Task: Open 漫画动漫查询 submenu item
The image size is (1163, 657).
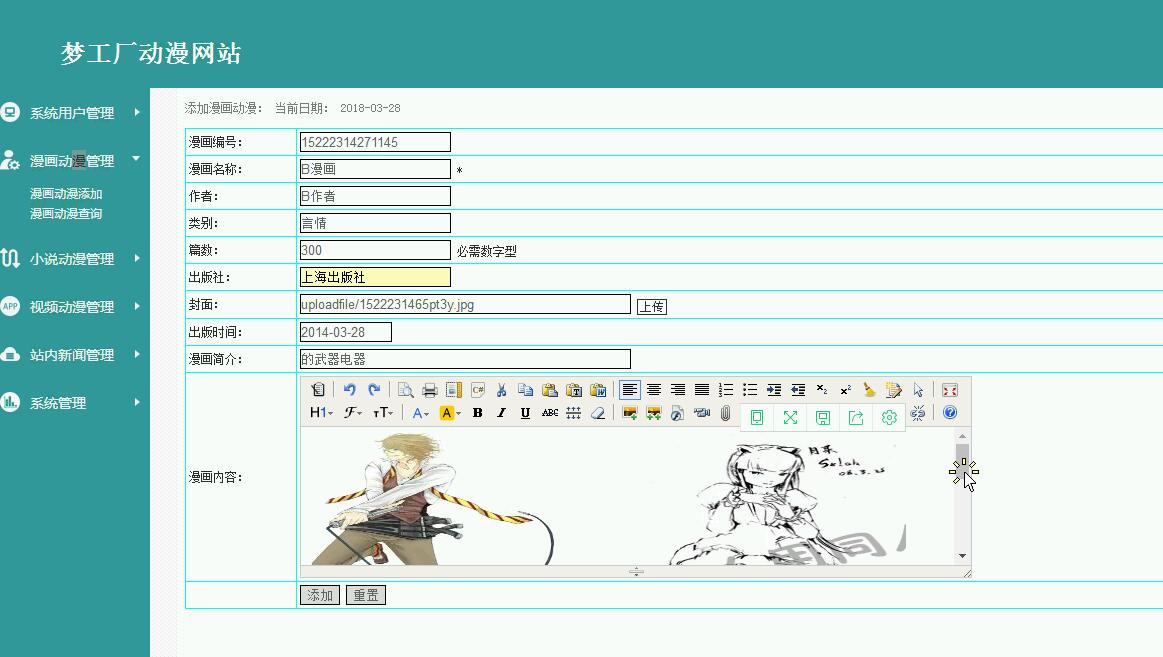Action: tap(66, 214)
